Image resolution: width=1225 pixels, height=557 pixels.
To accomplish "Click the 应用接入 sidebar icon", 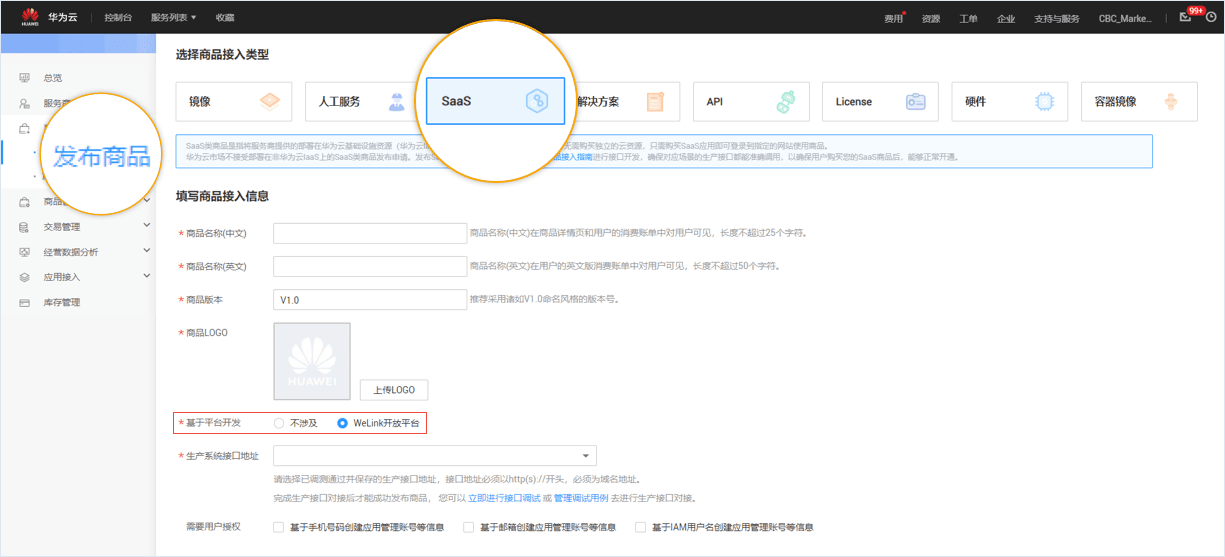I will pyautogui.click(x=24, y=277).
